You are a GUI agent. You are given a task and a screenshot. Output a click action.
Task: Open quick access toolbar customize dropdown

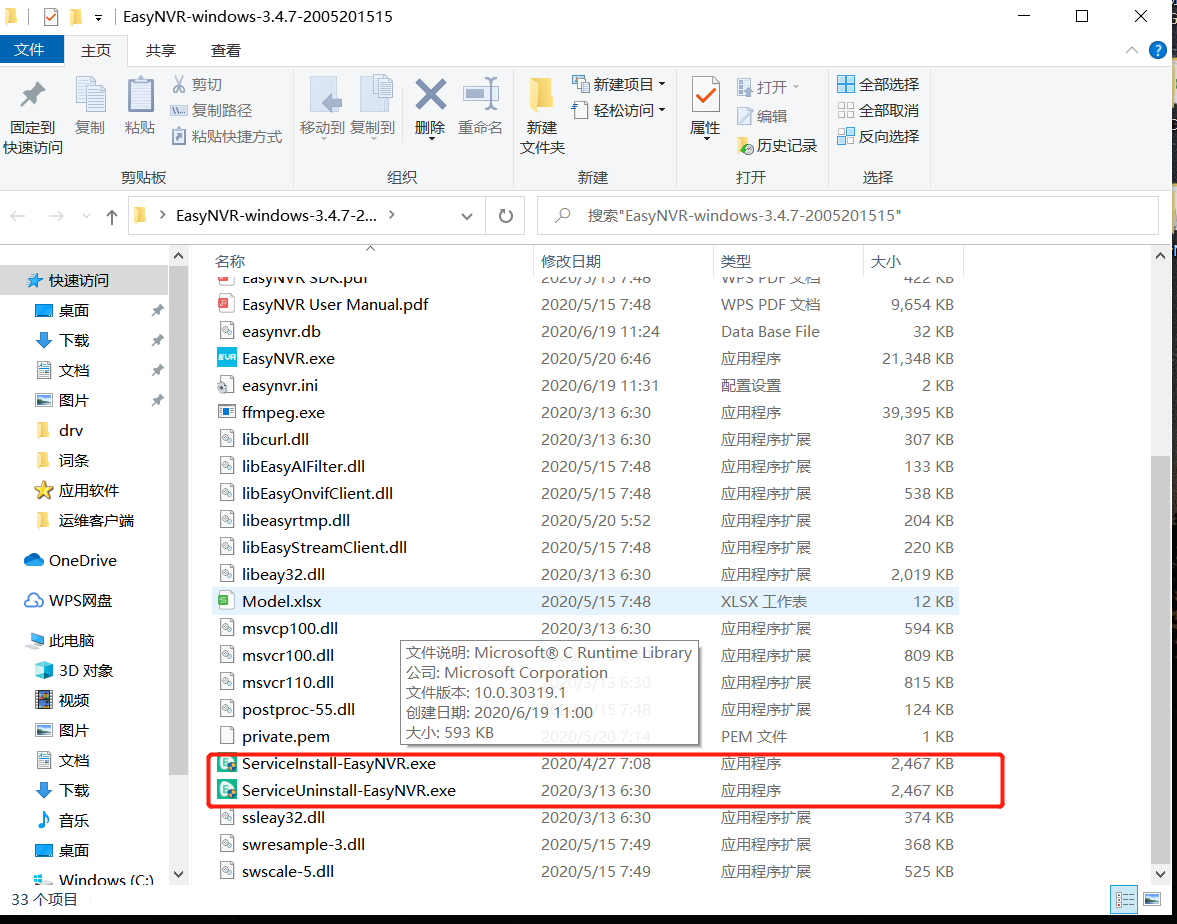coord(98,17)
